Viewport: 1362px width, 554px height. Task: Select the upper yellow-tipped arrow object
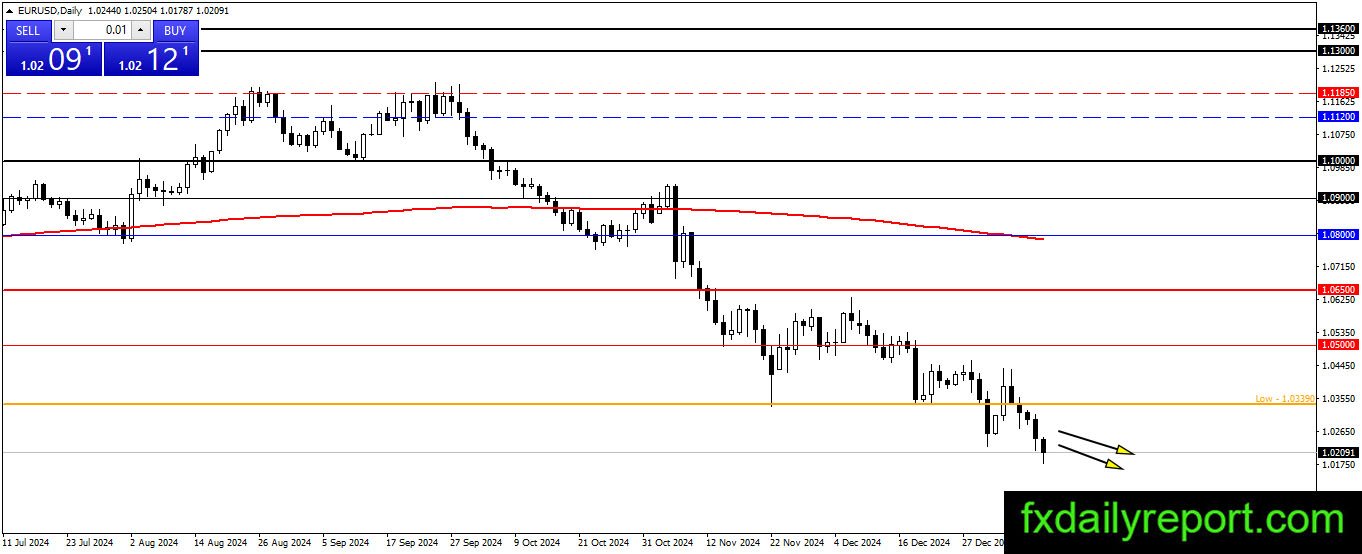point(1096,443)
